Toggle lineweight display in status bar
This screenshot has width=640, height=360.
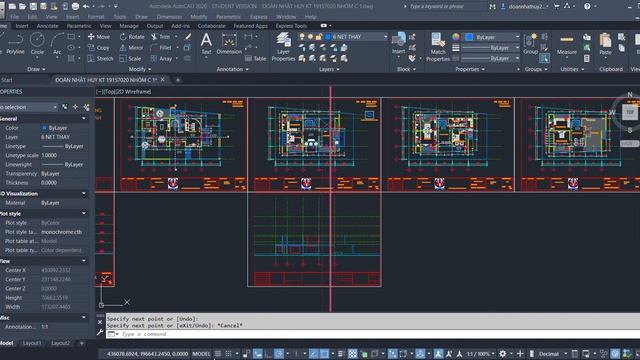click(x=340, y=353)
